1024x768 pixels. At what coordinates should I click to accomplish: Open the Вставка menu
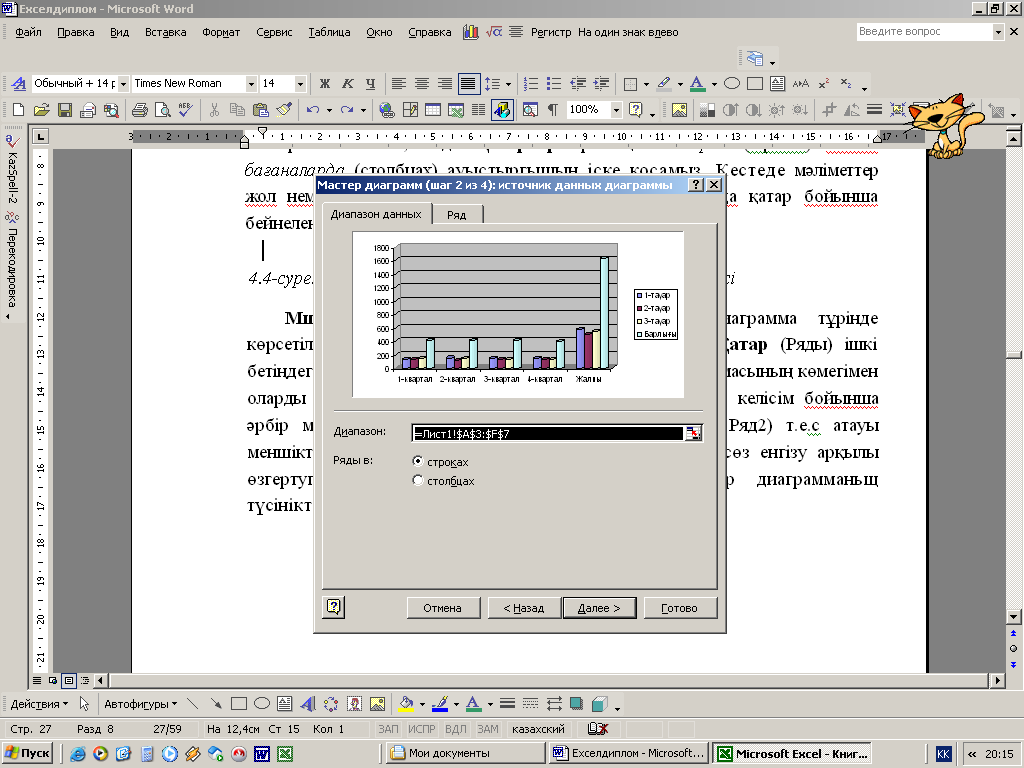tap(165, 32)
